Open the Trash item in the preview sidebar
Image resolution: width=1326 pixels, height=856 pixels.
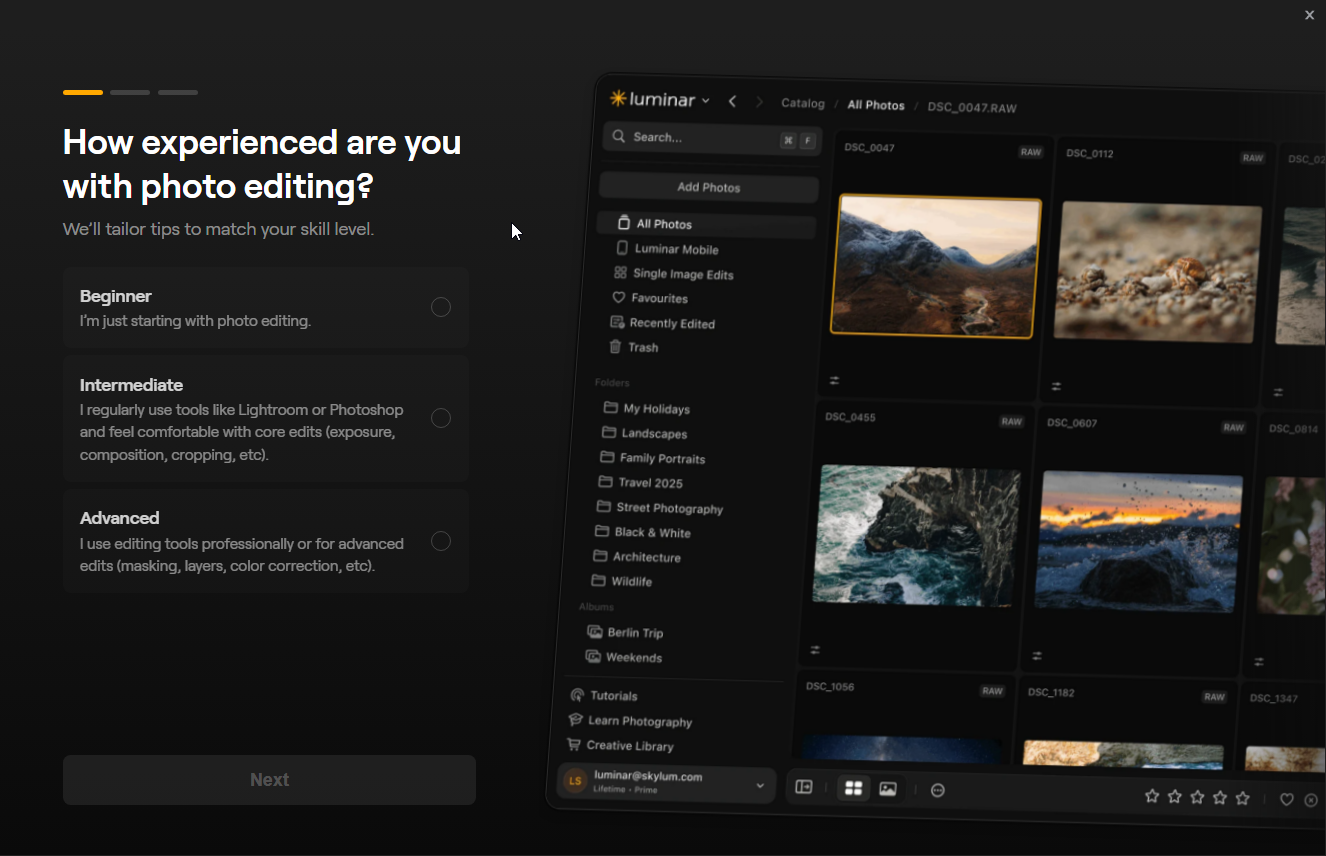[633, 347]
